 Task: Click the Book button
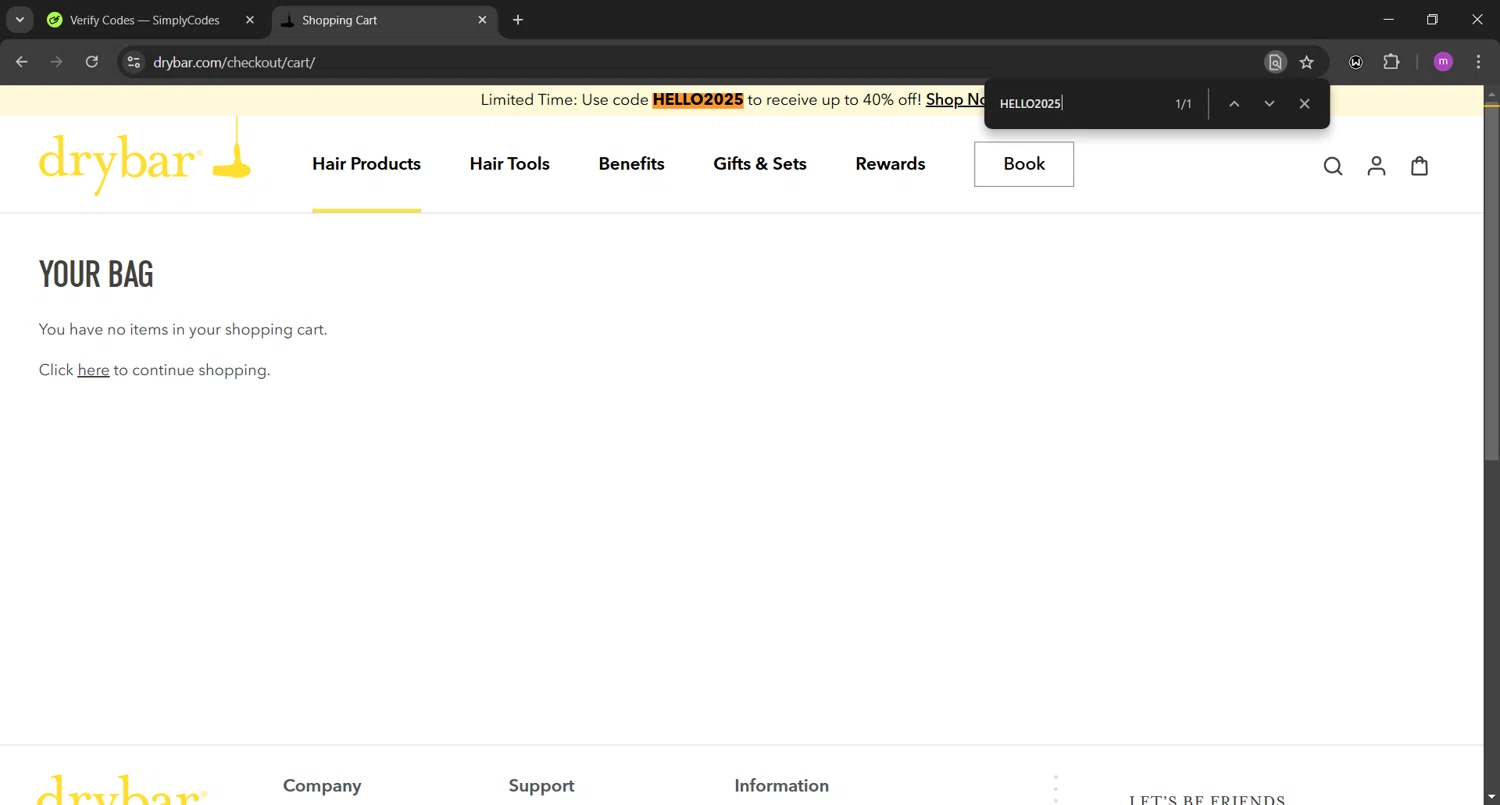click(x=1024, y=164)
